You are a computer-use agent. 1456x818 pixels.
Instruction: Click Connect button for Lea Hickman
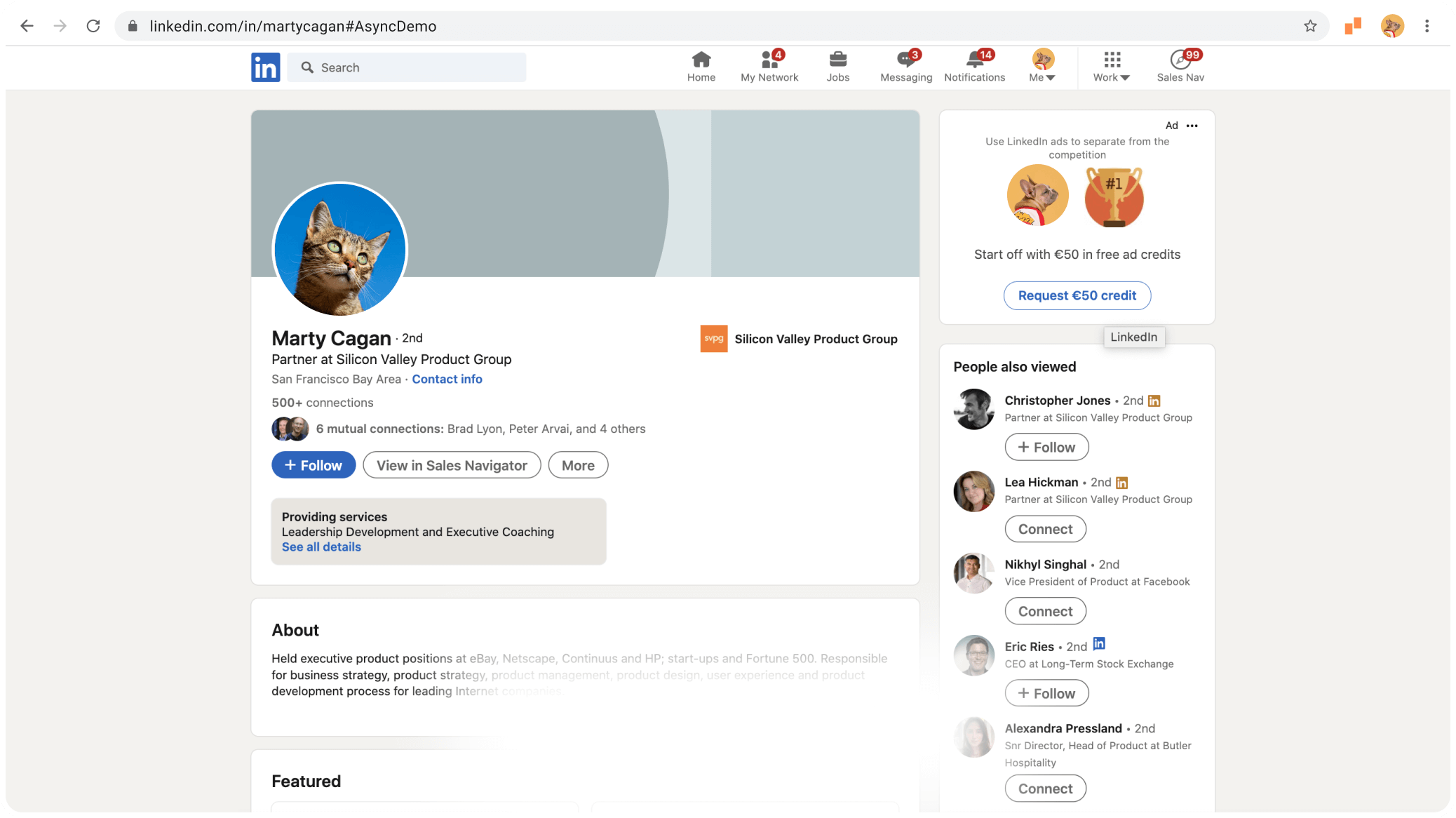pyautogui.click(x=1045, y=529)
